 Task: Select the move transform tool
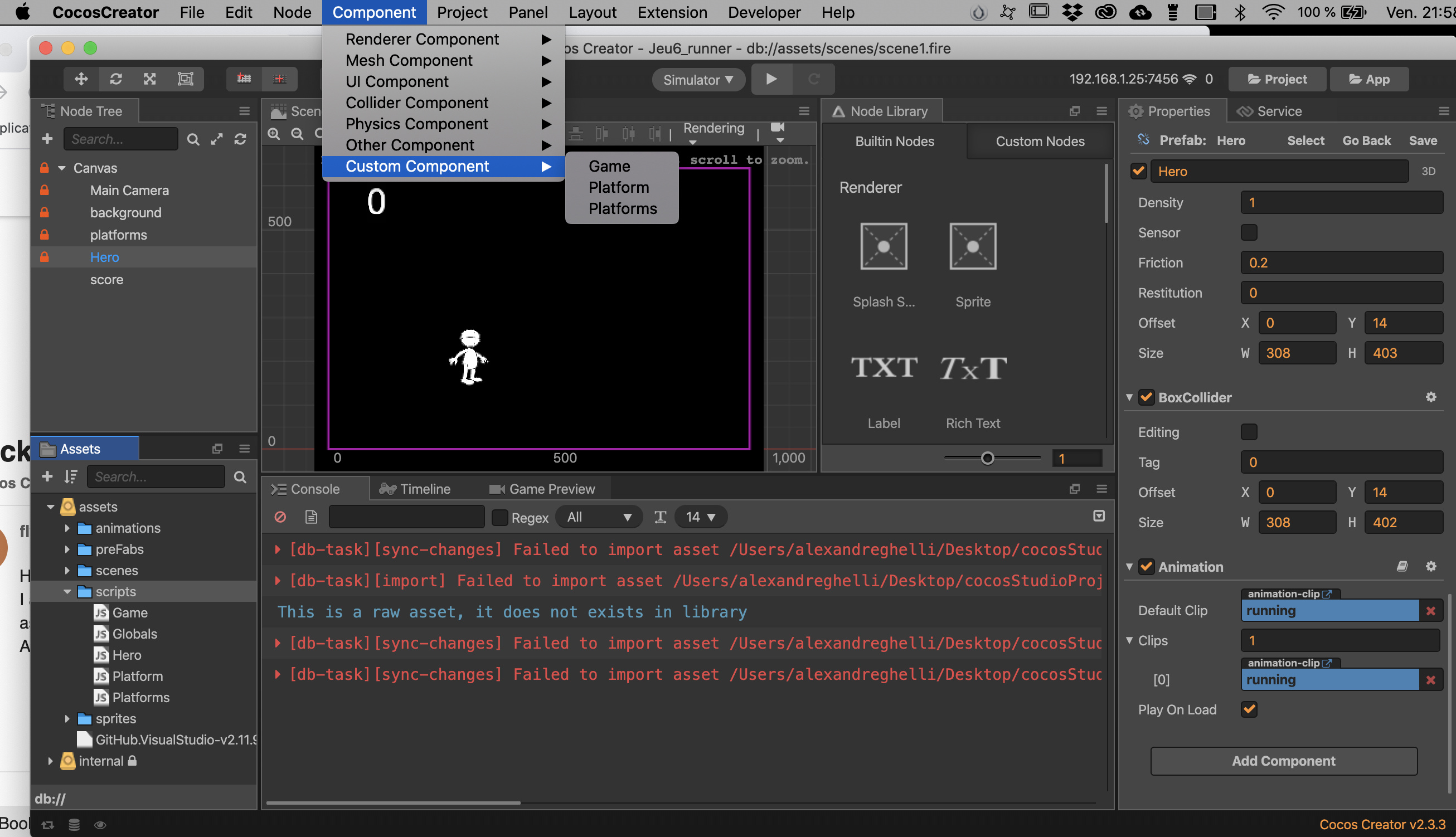pos(81,79)
